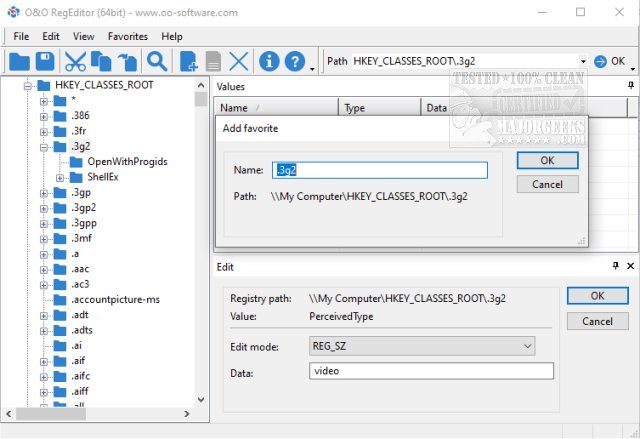Click OK next to the Path field
The height and width of the screenshot is (439, 640).
coord(618,61)
